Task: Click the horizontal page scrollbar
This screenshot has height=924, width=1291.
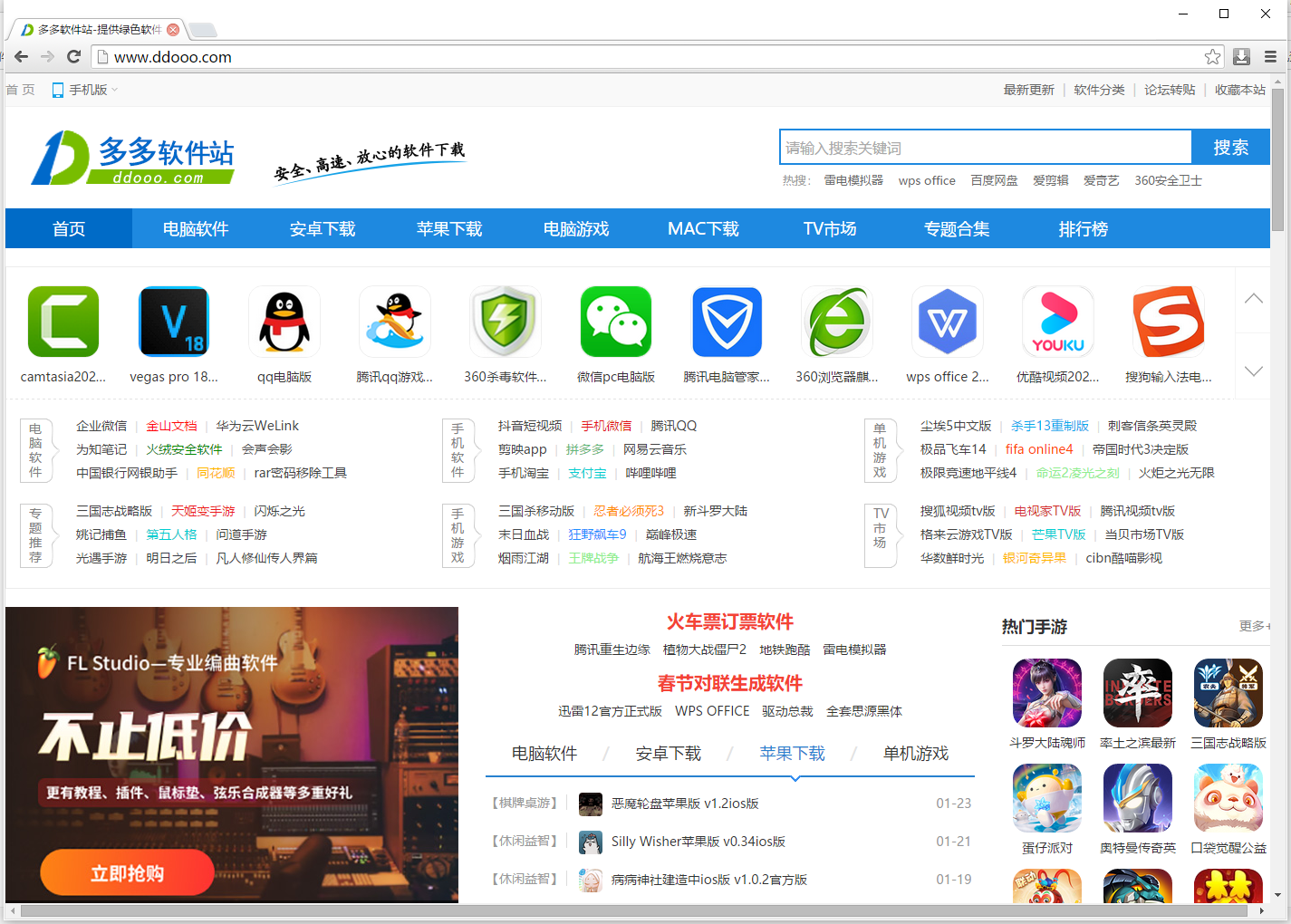Action: coord(636,910)
